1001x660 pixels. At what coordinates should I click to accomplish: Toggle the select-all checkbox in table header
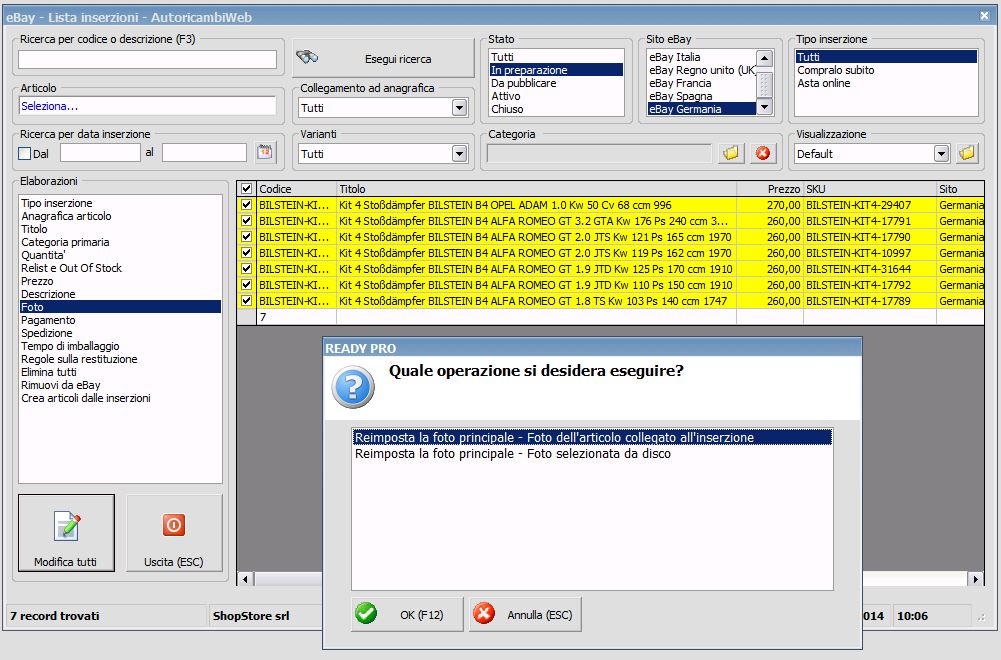(x=246, y=189)
